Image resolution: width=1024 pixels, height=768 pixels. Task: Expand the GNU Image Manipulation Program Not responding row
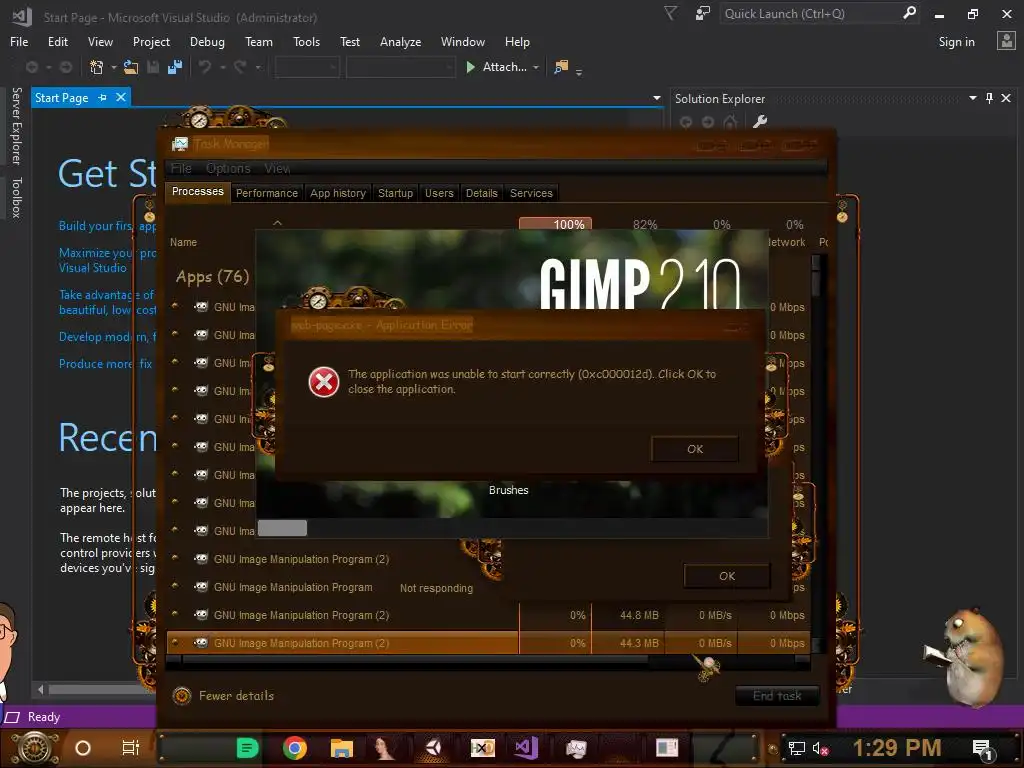pyautogui.click(x=175, y=586)
